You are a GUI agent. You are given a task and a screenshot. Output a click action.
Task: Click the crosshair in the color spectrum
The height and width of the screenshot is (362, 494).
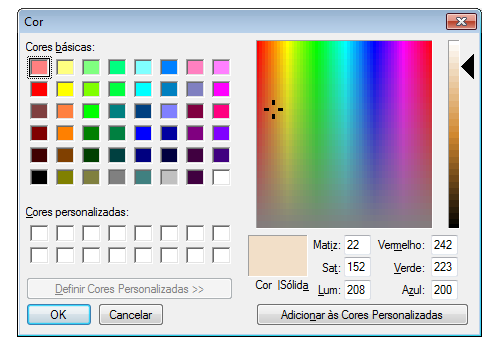(x=273, y=109)
